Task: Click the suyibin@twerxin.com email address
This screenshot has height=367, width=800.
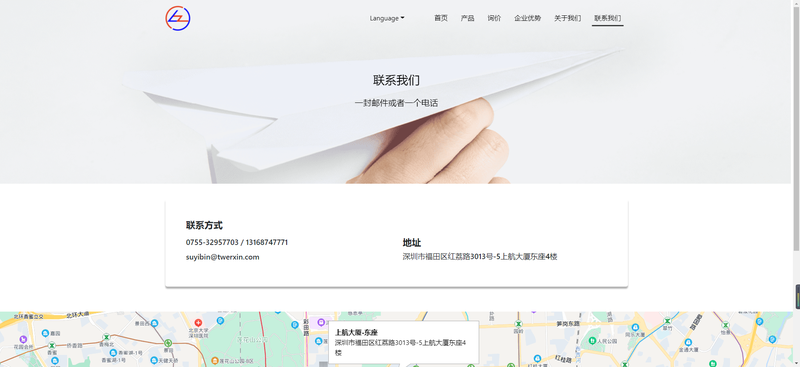Action: tap(222, 257)
